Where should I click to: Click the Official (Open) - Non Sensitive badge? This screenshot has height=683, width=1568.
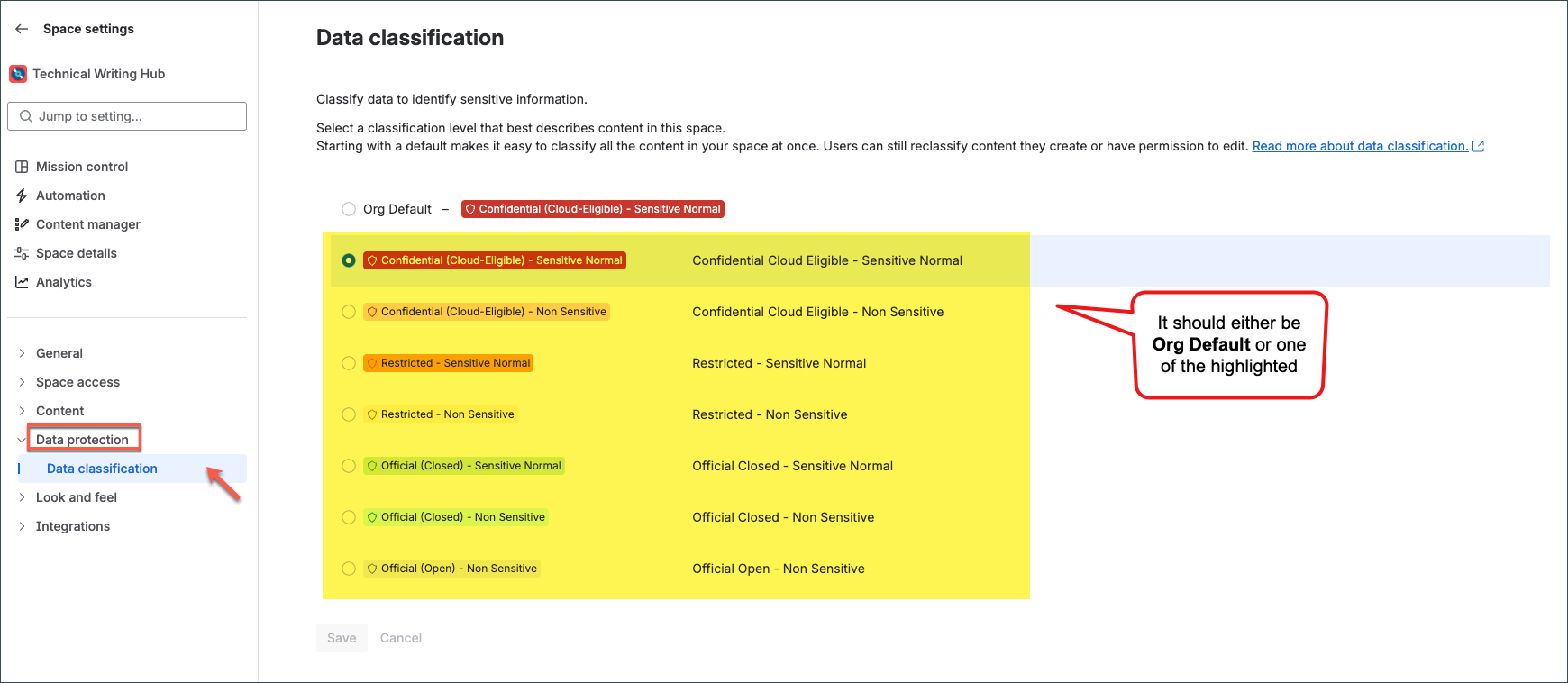tap(451, 569)
